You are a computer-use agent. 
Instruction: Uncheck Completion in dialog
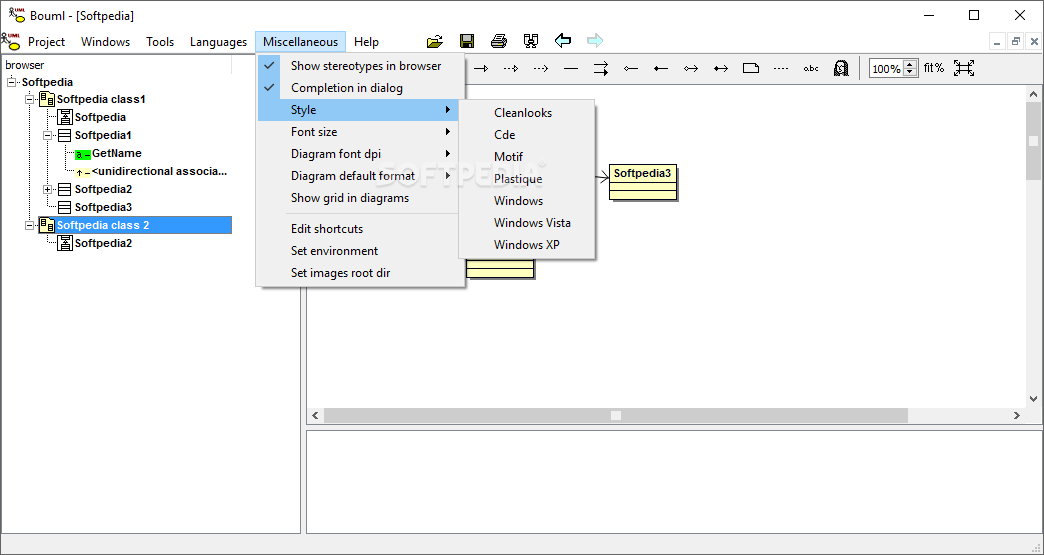(x=360, y=88)
